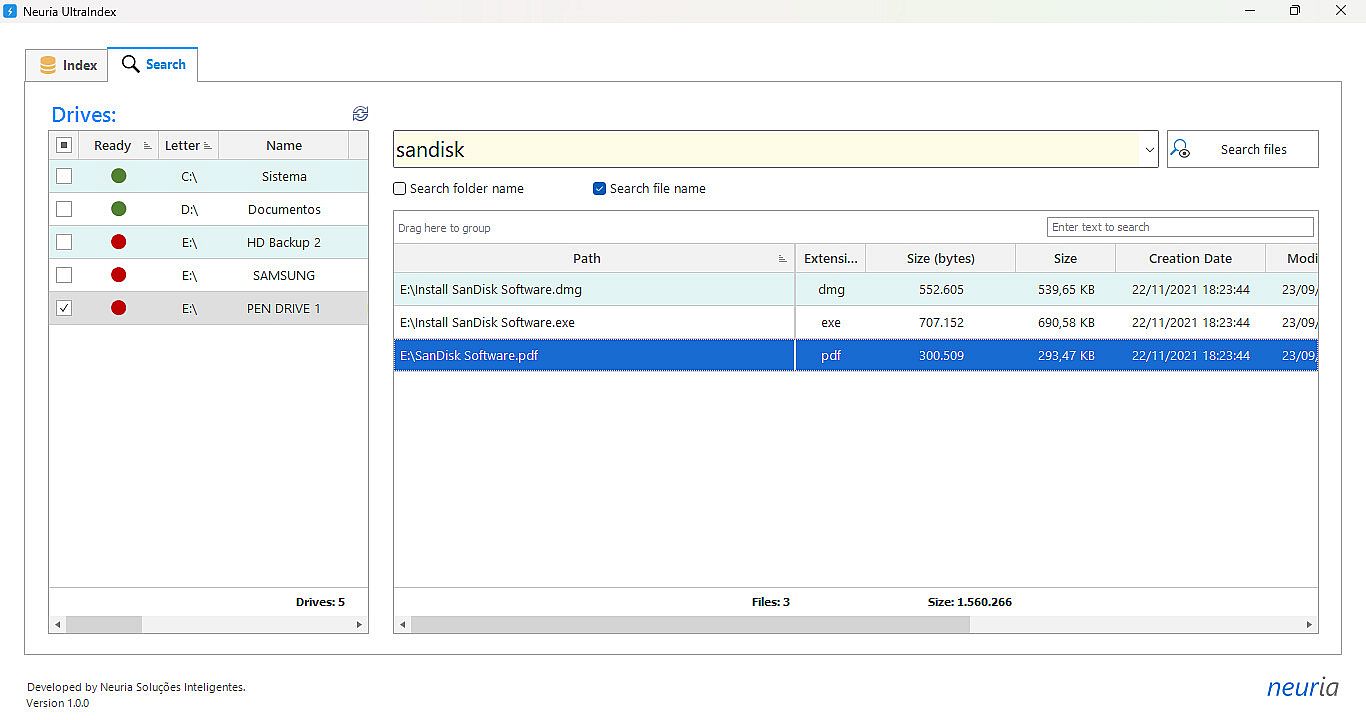Image resolution: width=1366 pixels, height=720 pixels.
Task: Click the Letter column filter icon
Action: coord(208,146)
